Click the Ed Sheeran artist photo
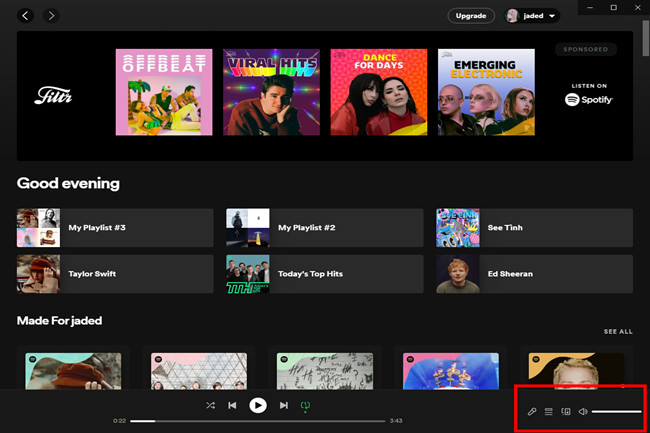This screenshot has width=650, height=433. tap(458, 274)
